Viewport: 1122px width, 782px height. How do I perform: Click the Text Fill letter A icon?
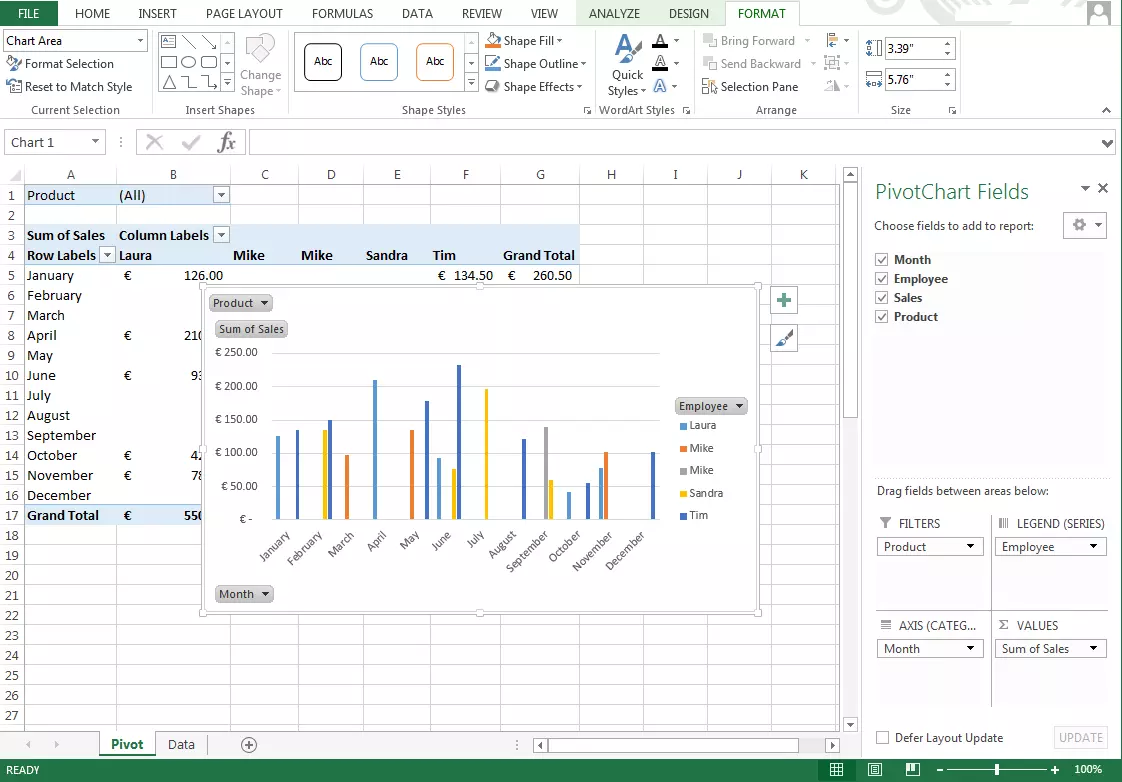click(660, 41)
